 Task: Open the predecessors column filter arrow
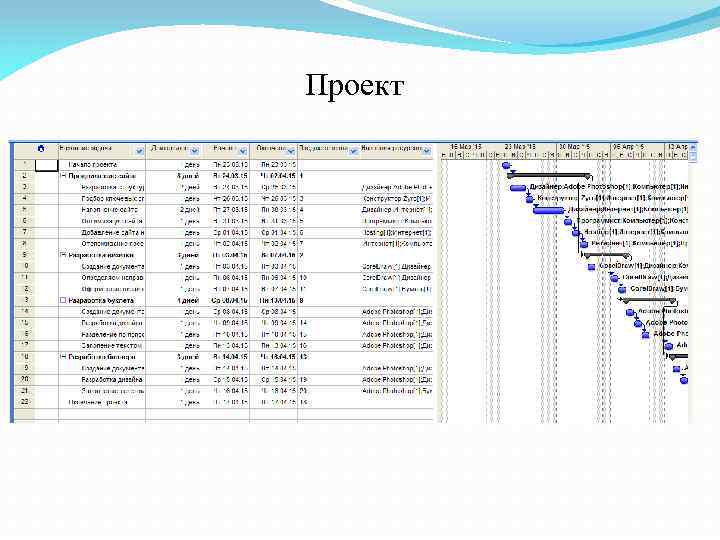(354, 151)
